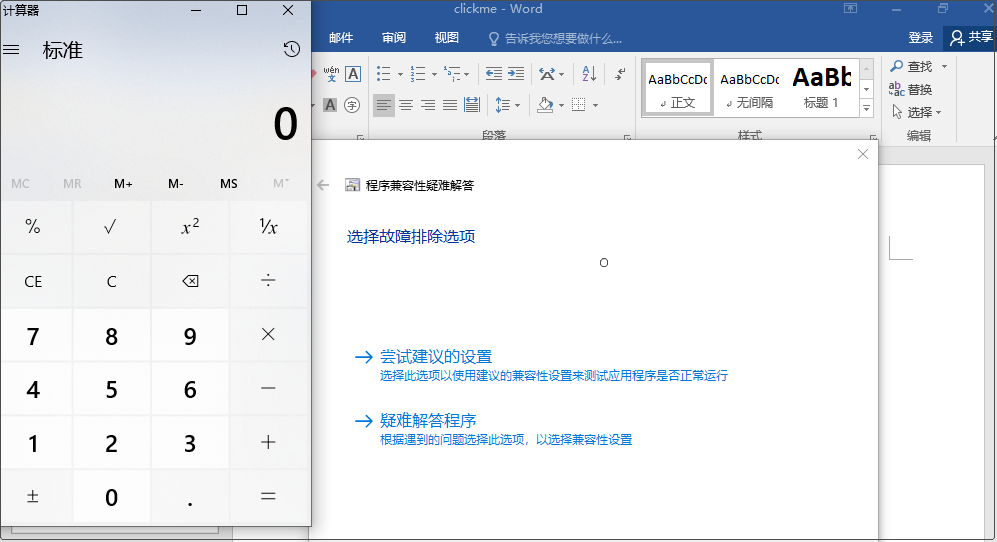Click 尝试建议的设置 in the troubleshooter
Viewport: 997px width, 542px height.
click(x=436, y=356)
